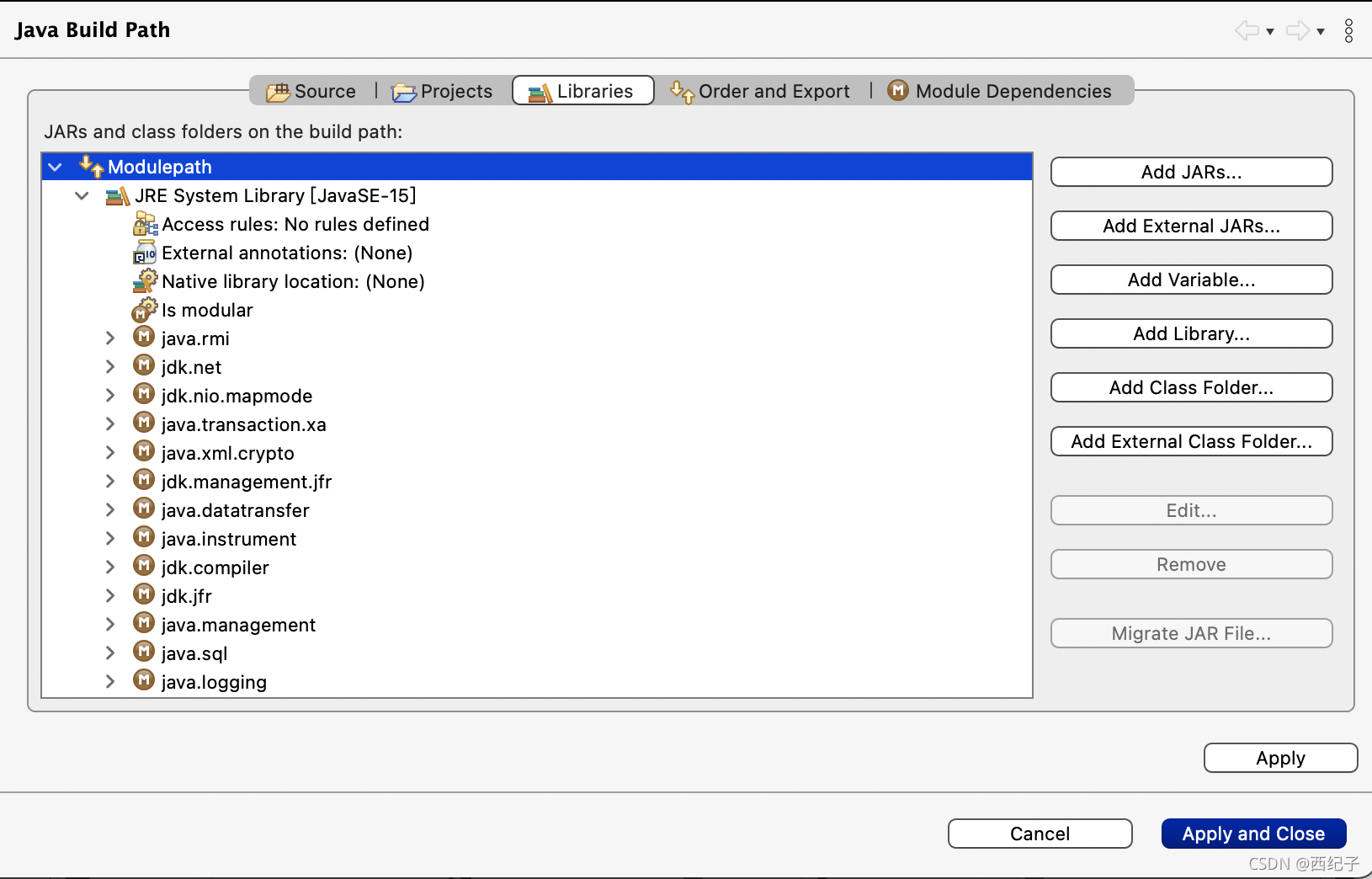This screenshot has height=879, width=1372.
Task: Click the jdk.net module icon
Action: pyautogui.click(x=144, y=365)
